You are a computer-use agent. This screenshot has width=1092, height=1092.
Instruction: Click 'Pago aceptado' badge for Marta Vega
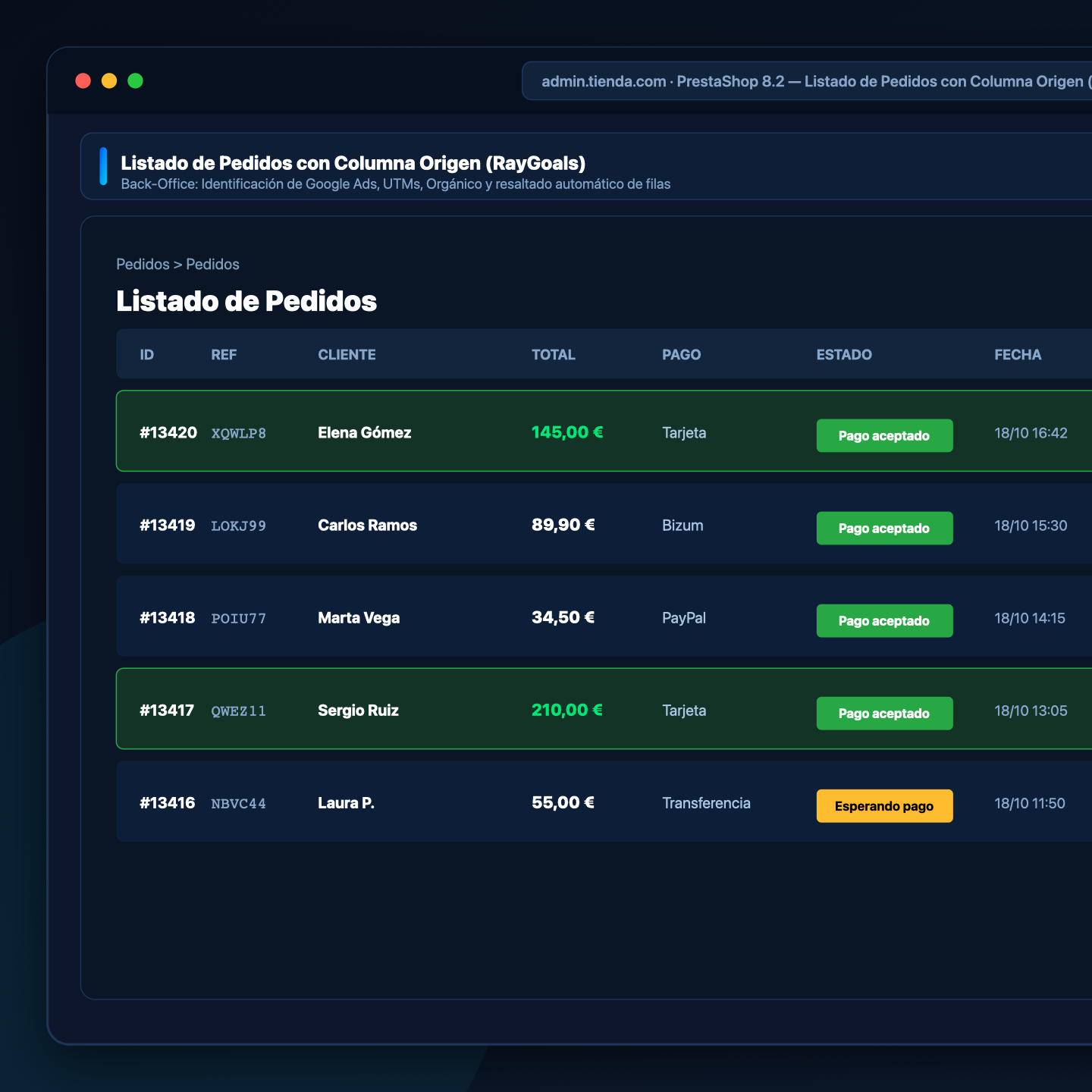884,621
